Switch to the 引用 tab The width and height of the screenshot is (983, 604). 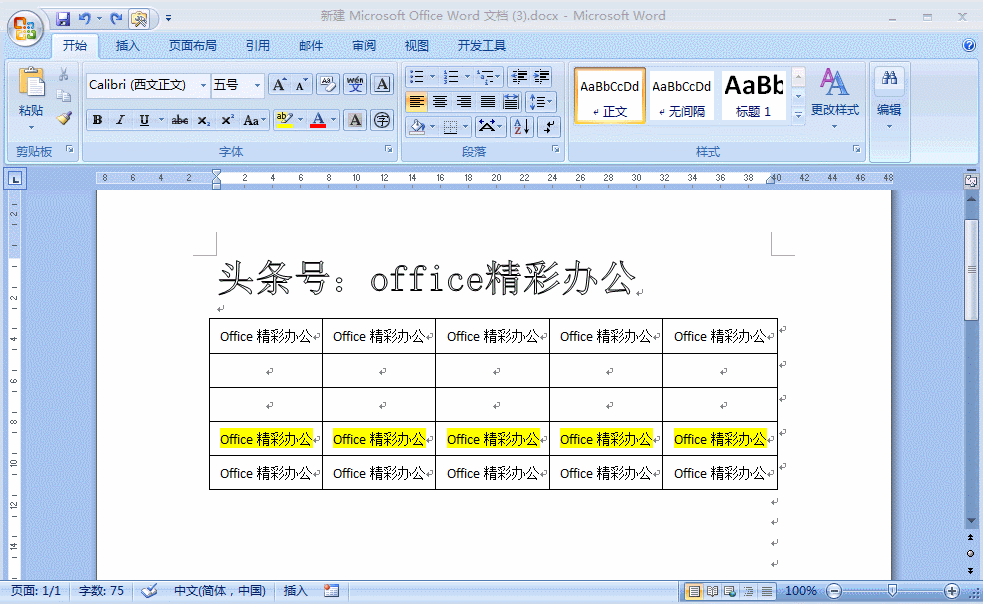(258, 46)
